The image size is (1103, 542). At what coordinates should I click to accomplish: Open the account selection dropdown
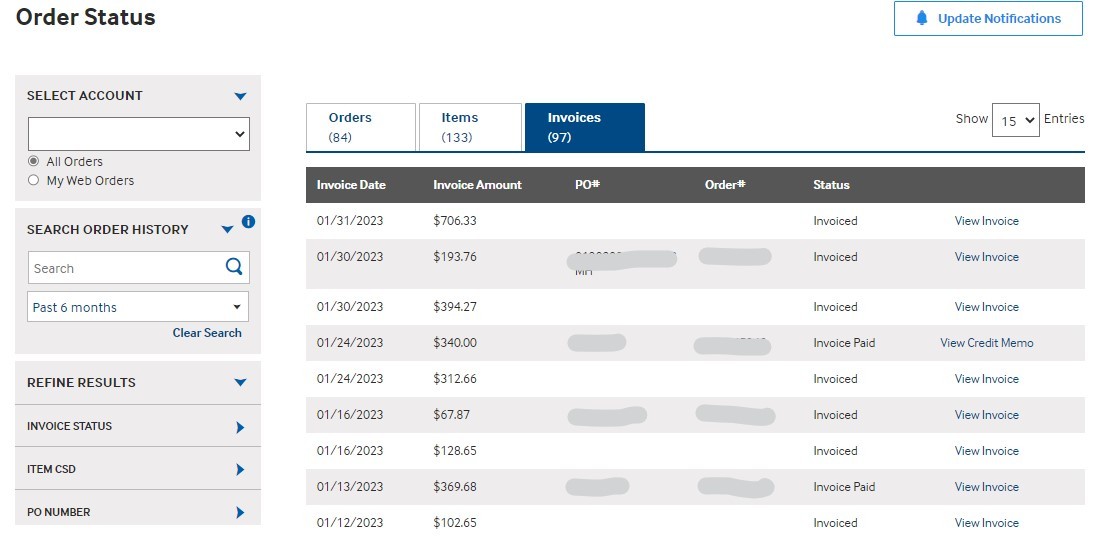pos(138,134)
